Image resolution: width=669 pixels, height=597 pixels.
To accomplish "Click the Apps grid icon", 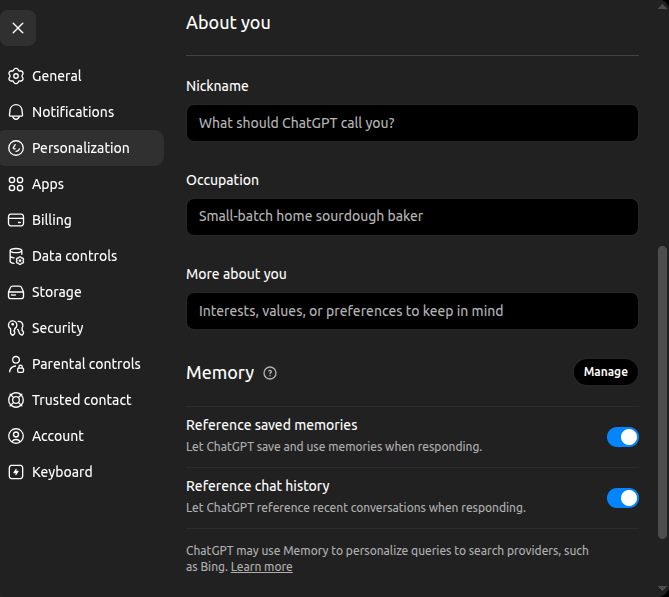I will tap(16, 184).
